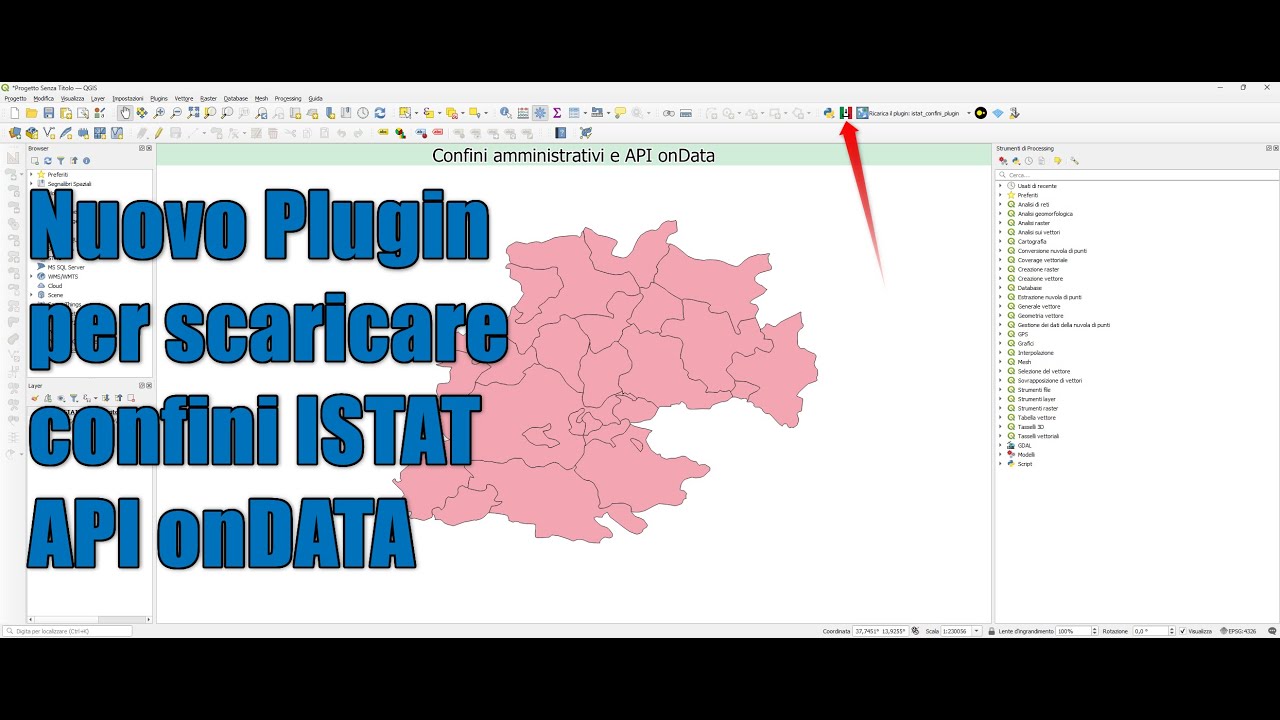
Task: Open Browser panel properties info icon
Action: pyautogui.click(x=87, y=160)
